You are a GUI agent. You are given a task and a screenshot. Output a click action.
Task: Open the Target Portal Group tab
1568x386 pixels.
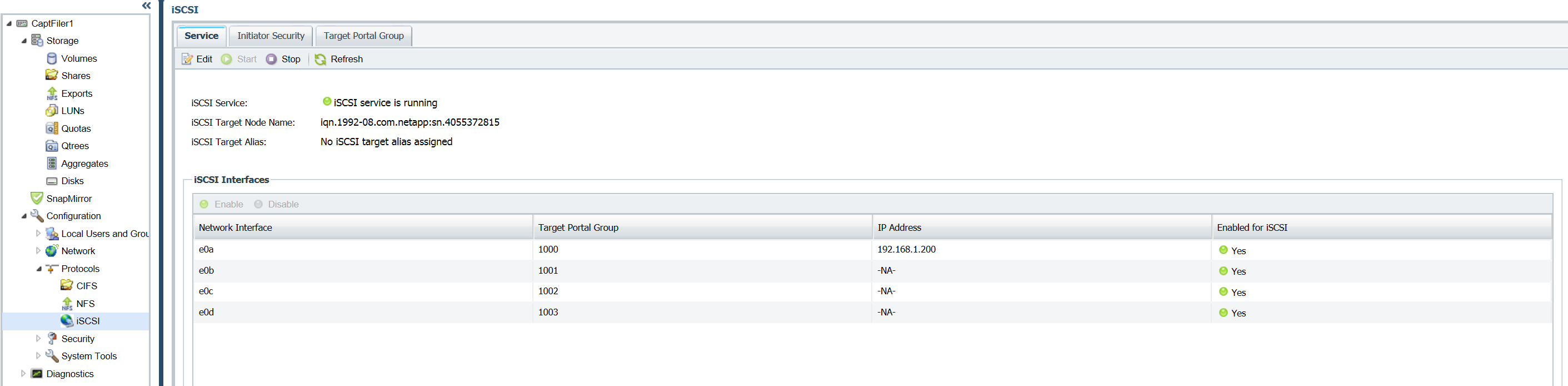click(363, 36)
